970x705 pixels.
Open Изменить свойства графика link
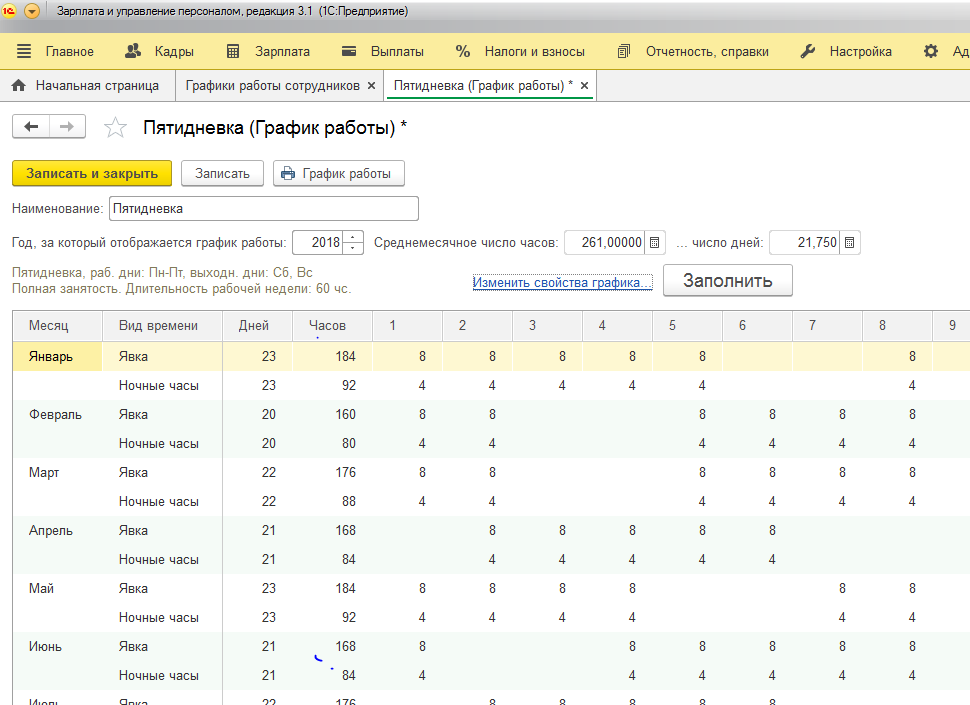click(562, 283)
